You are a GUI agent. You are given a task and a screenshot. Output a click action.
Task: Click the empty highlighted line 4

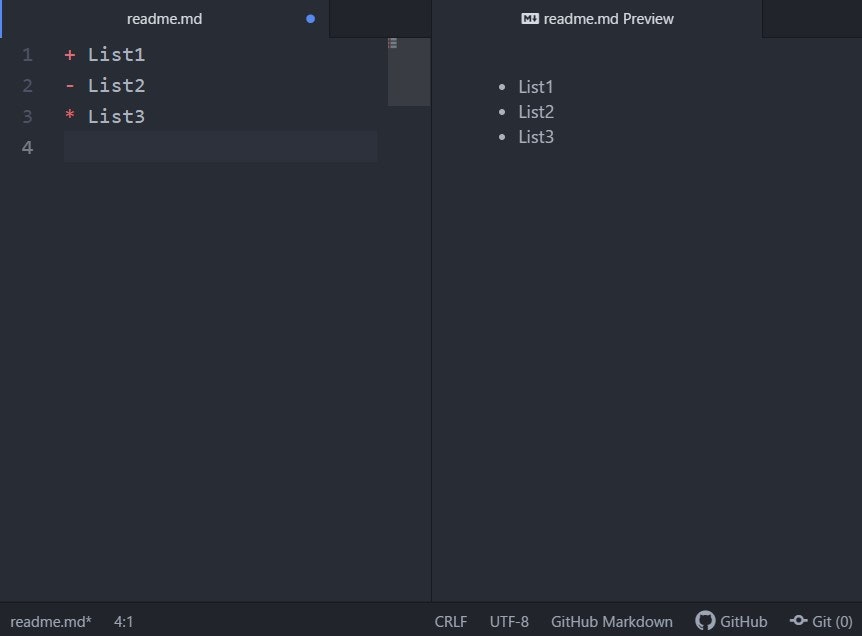pyautogui.click(x=220, y=146)
